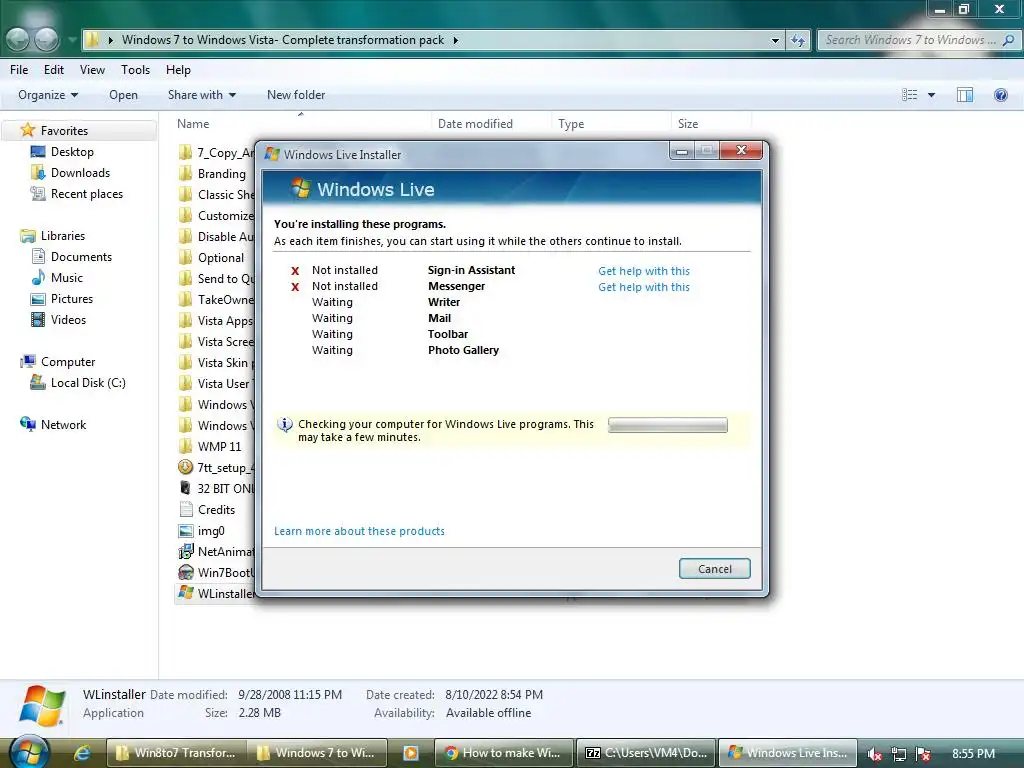The image size is (1024, 768).
Task: Click the network tray icon
Action: click(x=899, y=754)
